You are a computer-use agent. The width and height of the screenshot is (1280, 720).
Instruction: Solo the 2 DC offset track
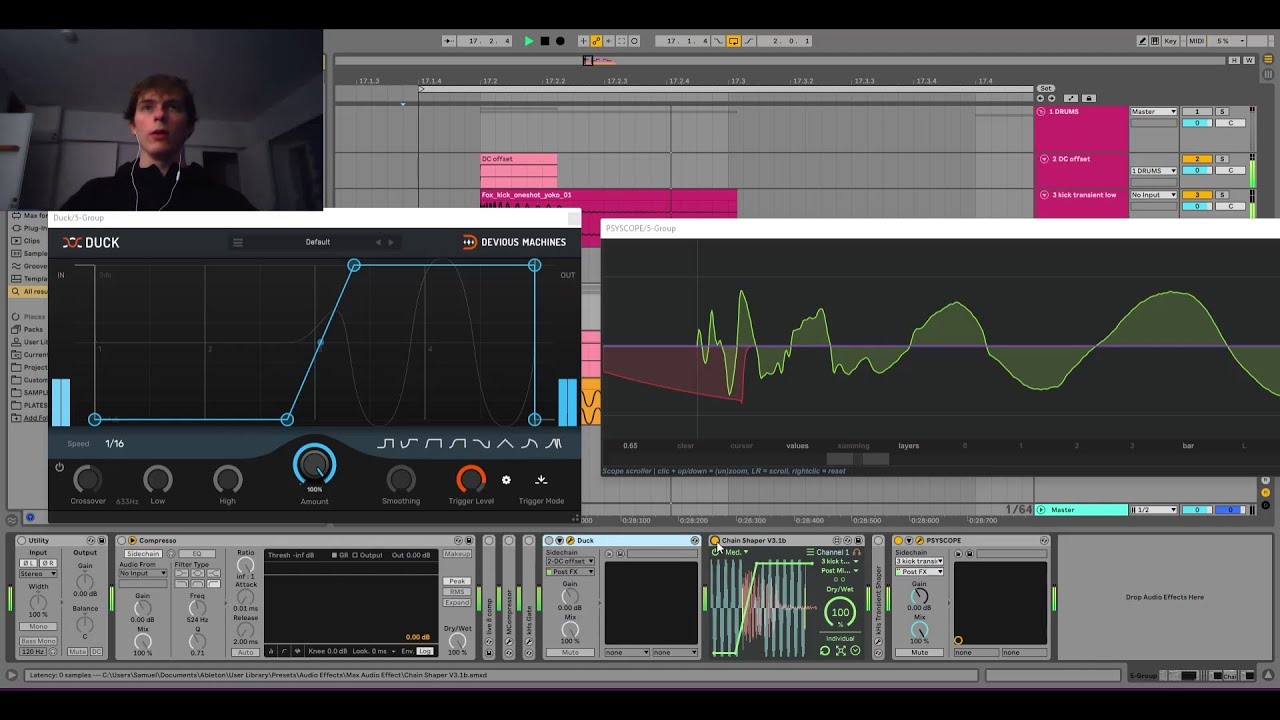(1222, 159)
